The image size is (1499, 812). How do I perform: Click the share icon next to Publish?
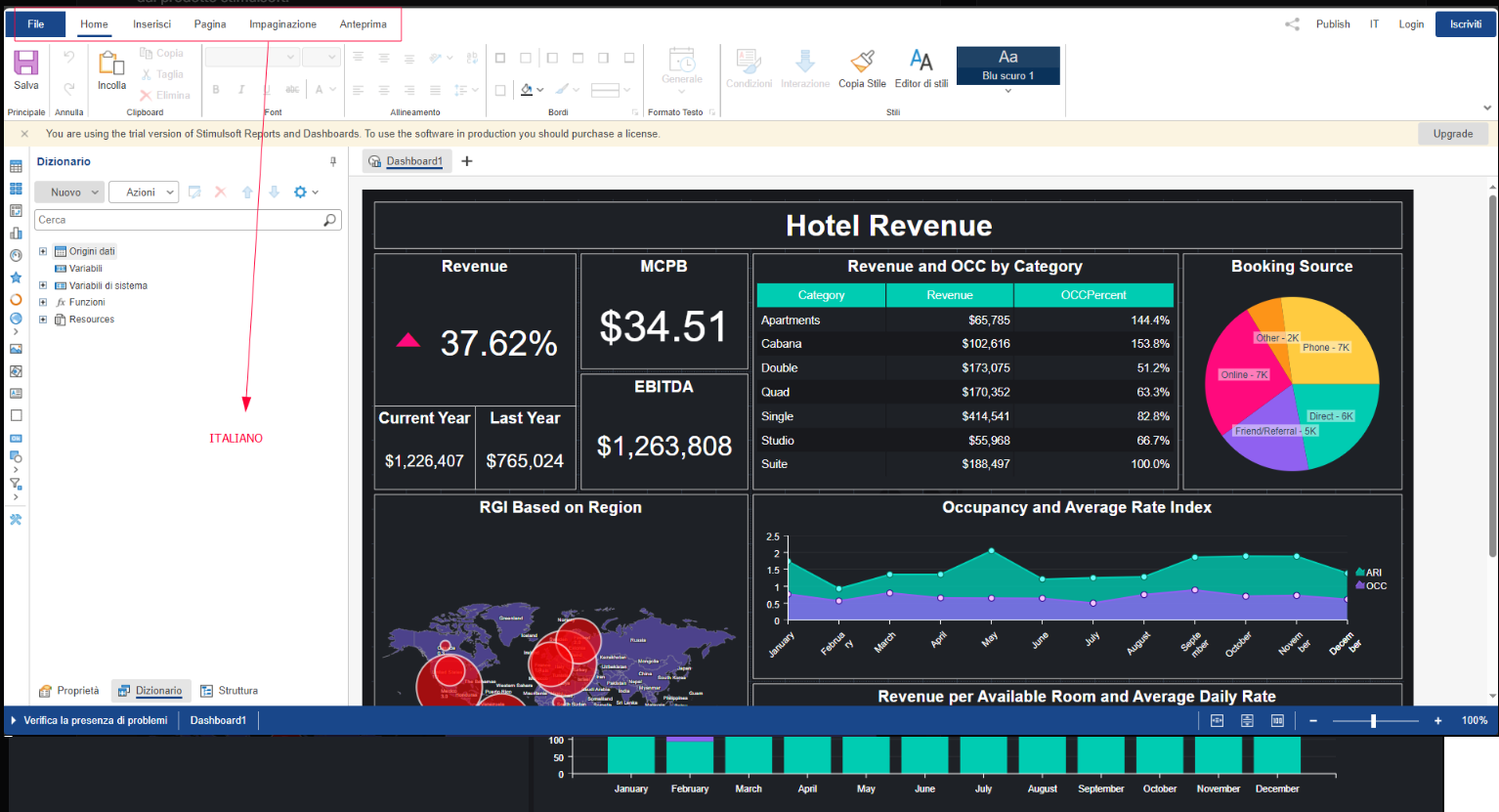(x=1292, y=24)
